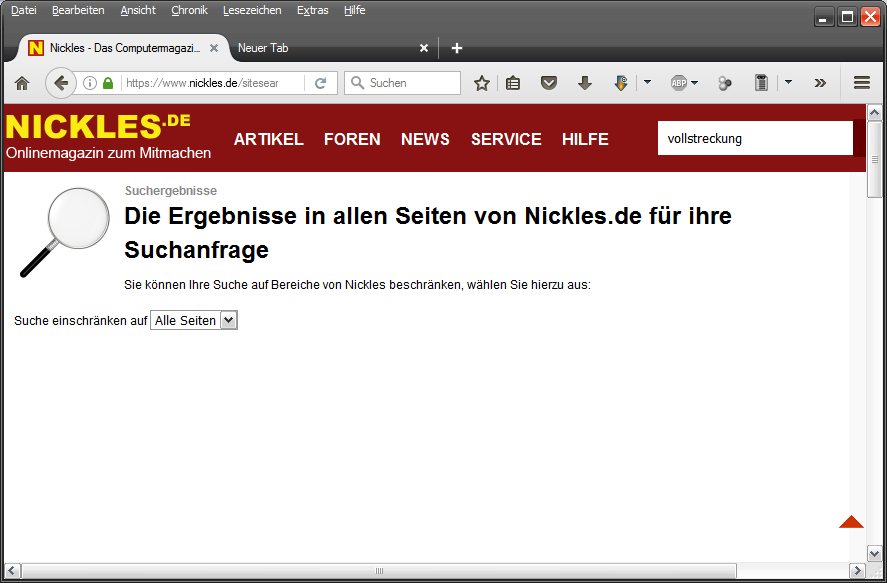Open a new tab with plus

[457, 49]
